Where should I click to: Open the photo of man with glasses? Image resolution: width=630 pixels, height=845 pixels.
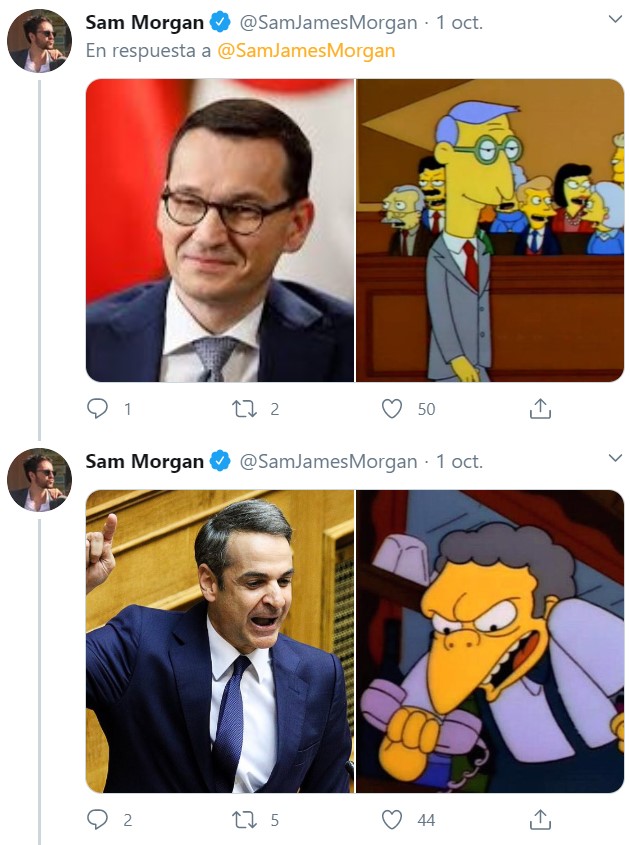[220, 230]
